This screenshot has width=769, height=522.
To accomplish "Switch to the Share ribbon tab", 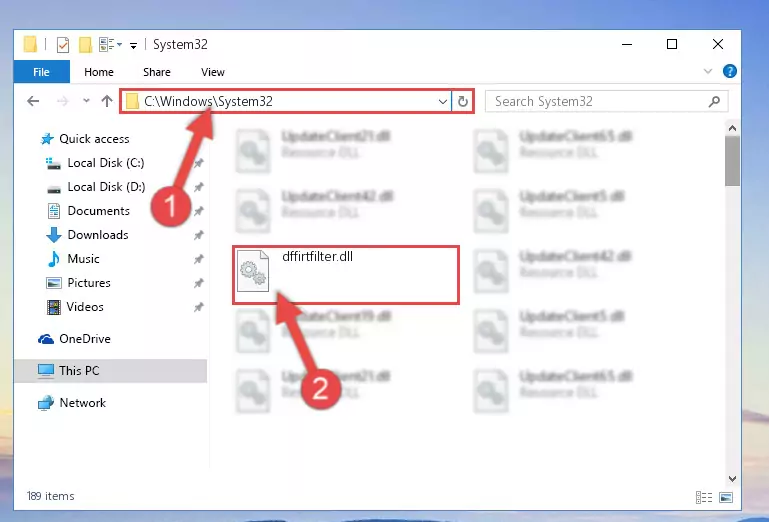I will (x=157, y=72).
